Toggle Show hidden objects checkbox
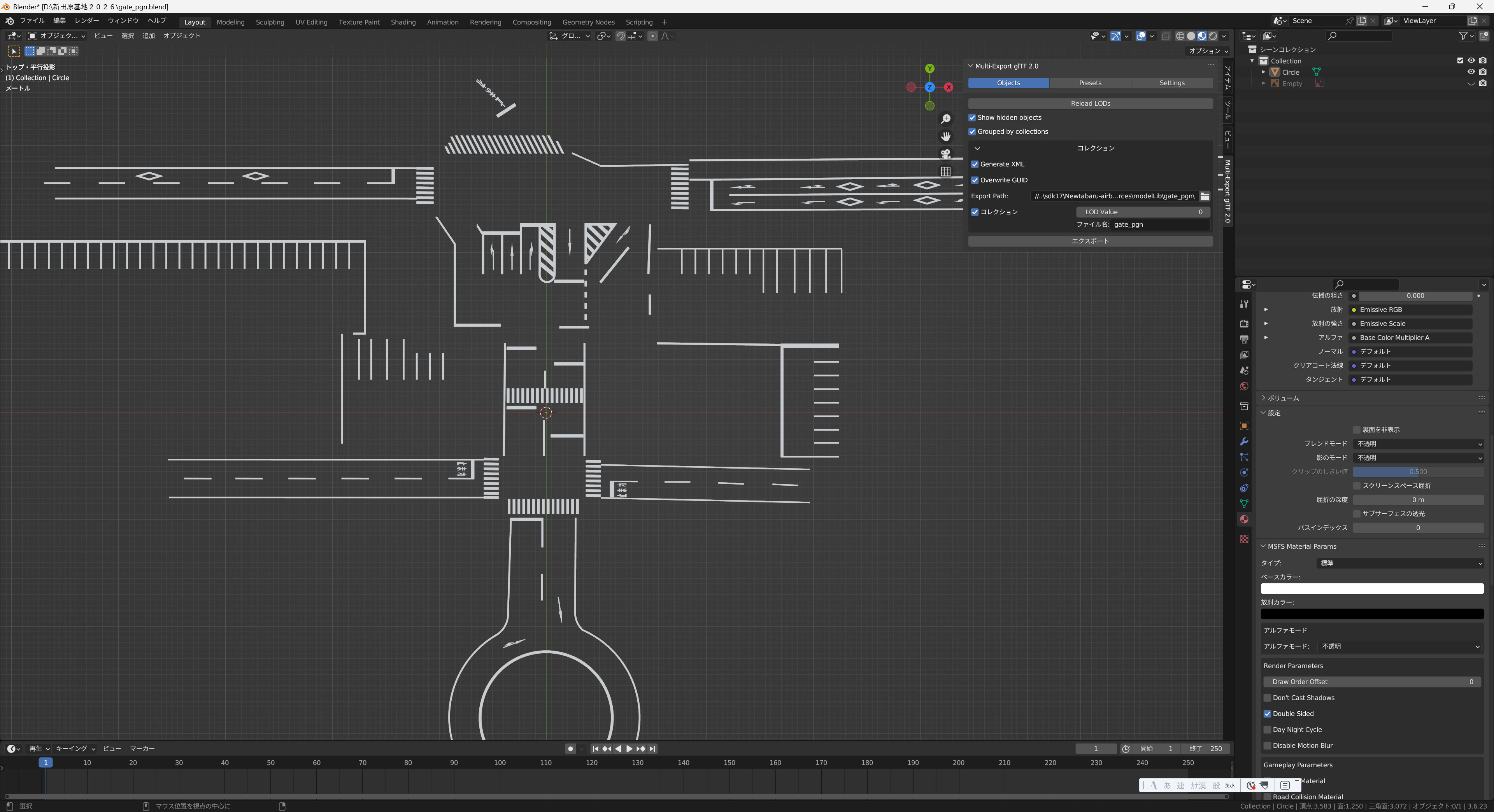Screen dimensions: 1494x812 973,118
